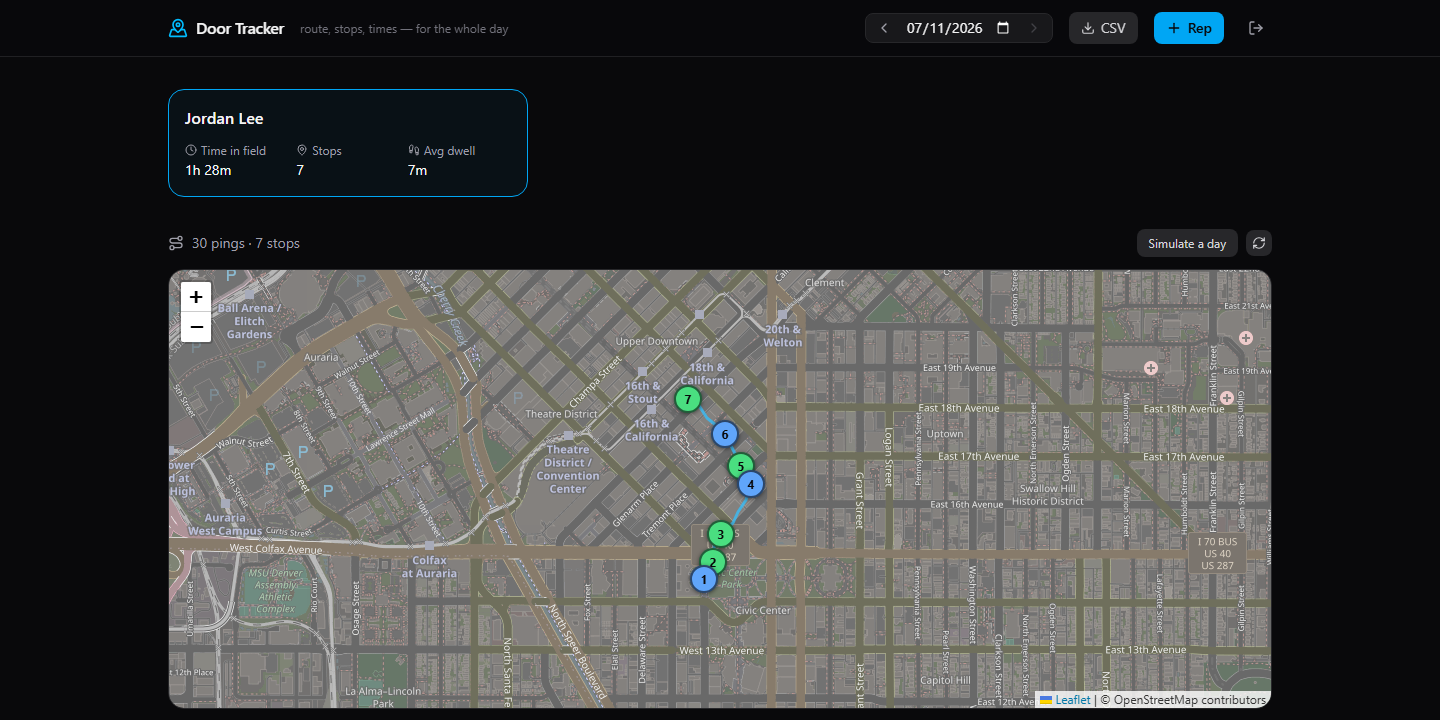Select stop marker 1 on map

pyautogui.click(x=704, y=579)
